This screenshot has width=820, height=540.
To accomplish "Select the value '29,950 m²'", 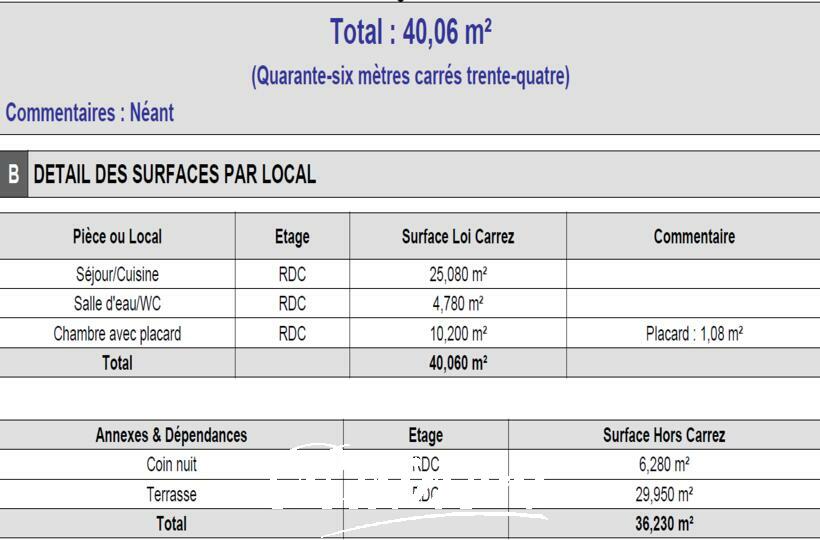I will 664,495.
